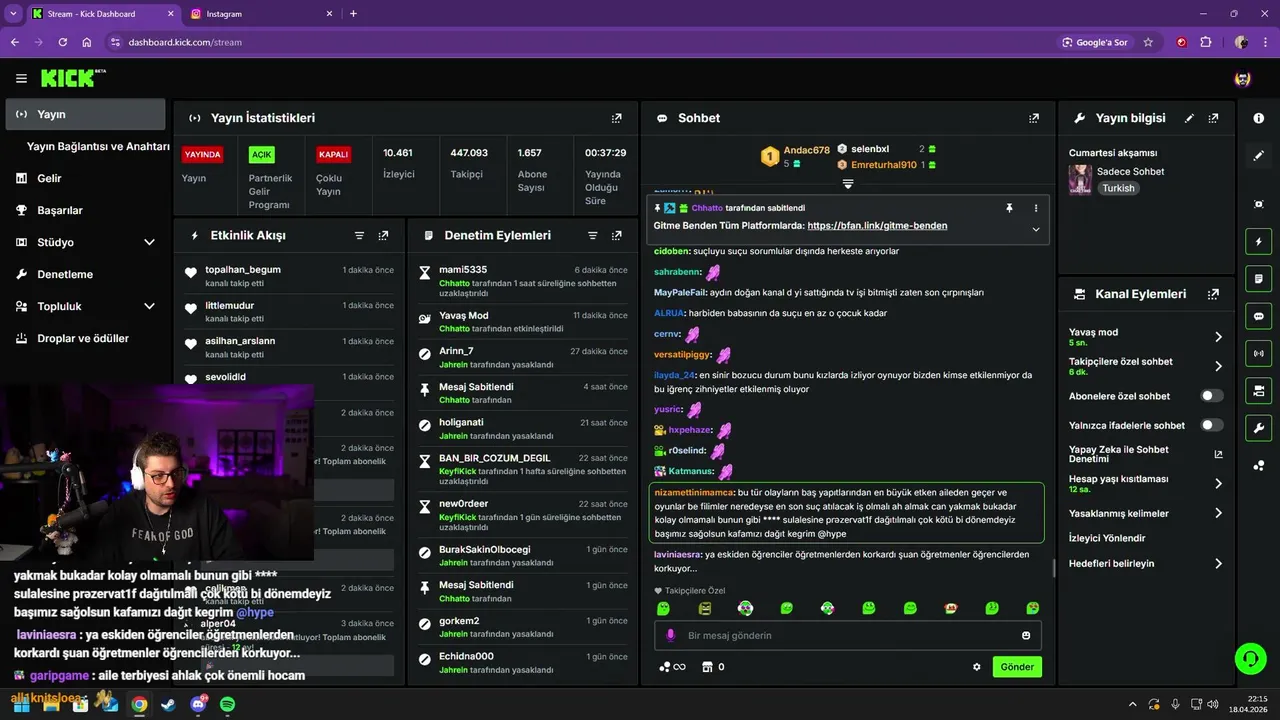Open Yapay Zeka ile Sohbet Denetimi link

point(1218,454)
